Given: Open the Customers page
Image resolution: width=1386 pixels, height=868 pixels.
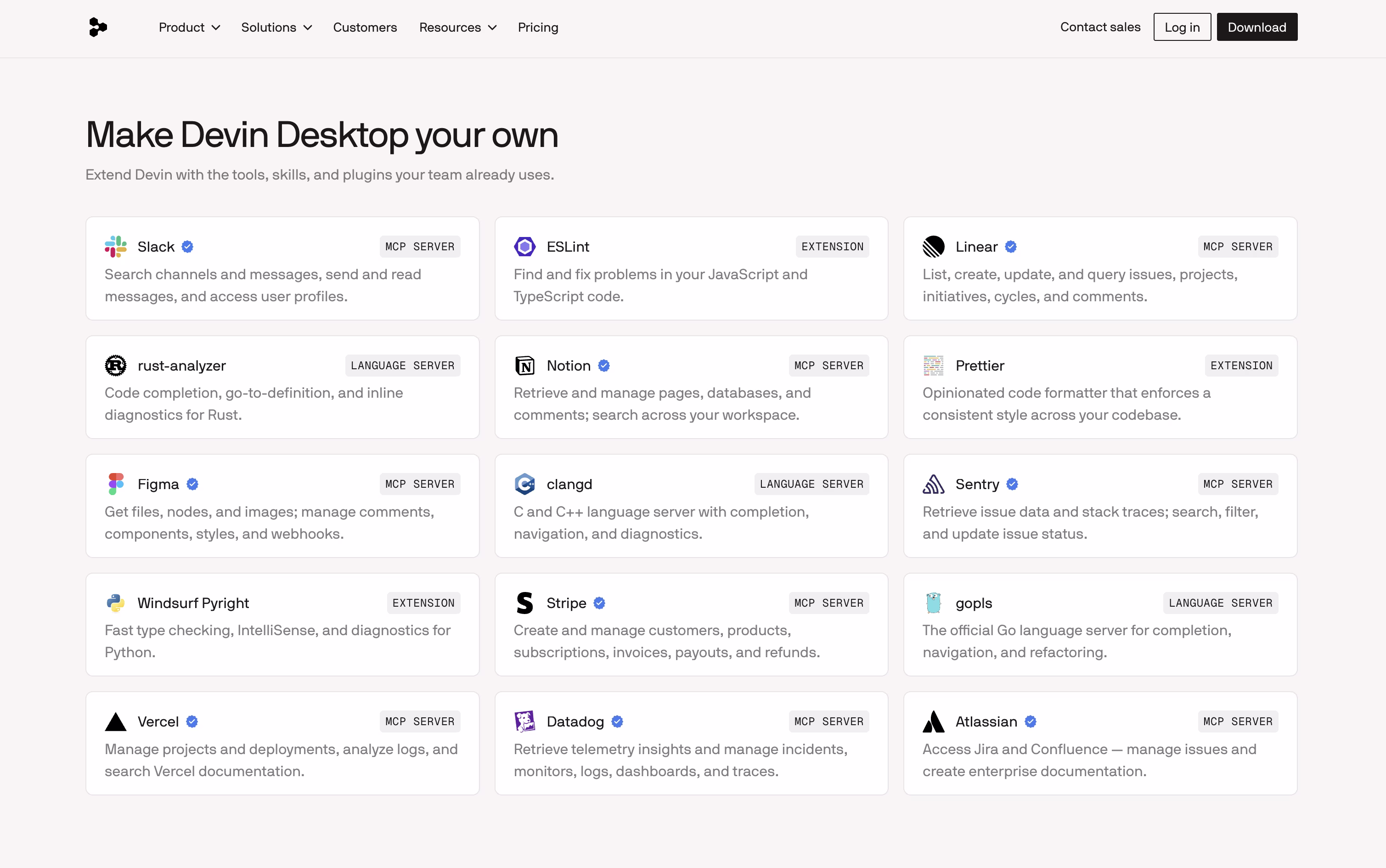Looking at the screenshot, I should click(365, 27).
